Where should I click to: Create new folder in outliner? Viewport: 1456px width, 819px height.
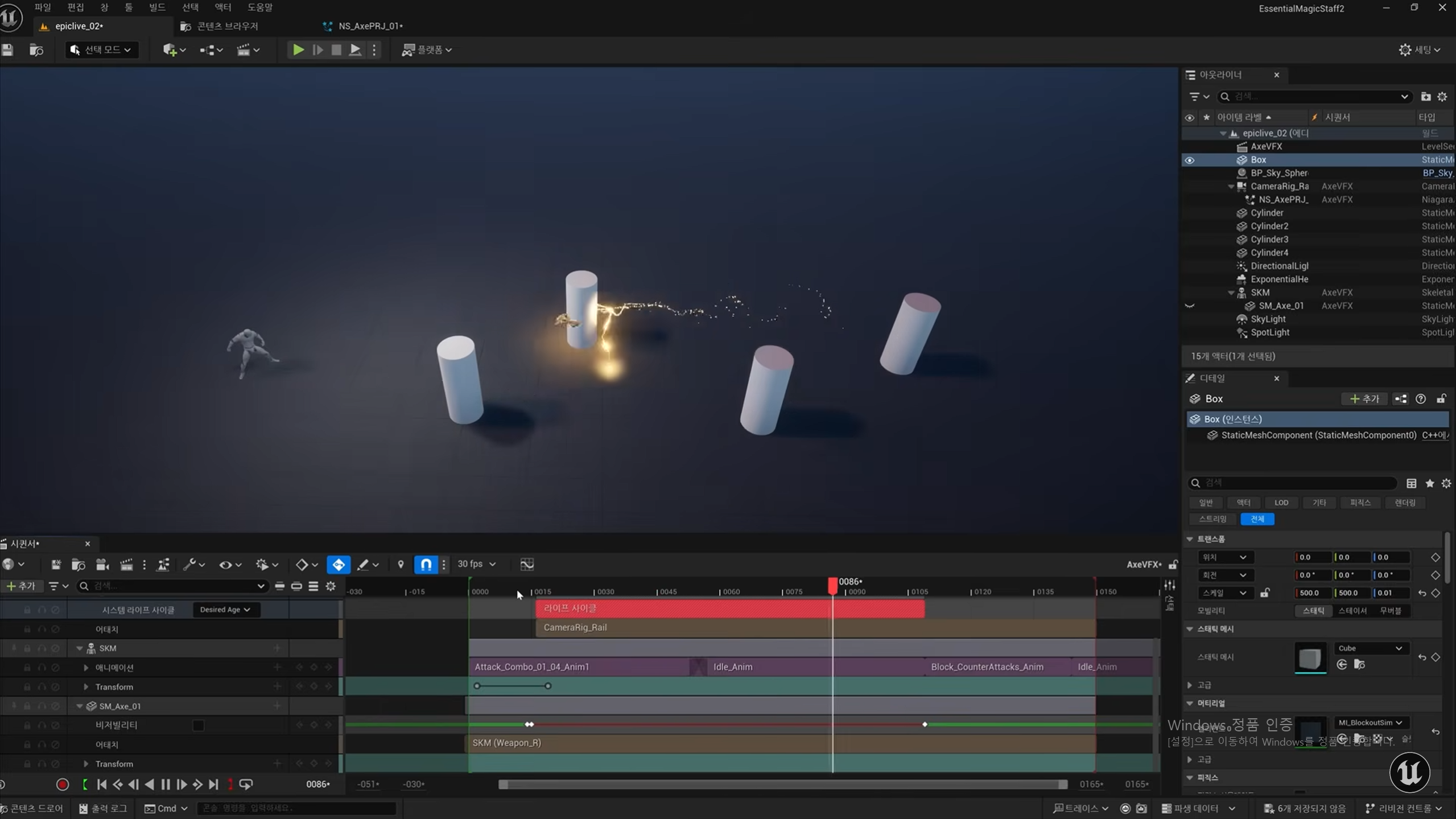[1425, 97]
